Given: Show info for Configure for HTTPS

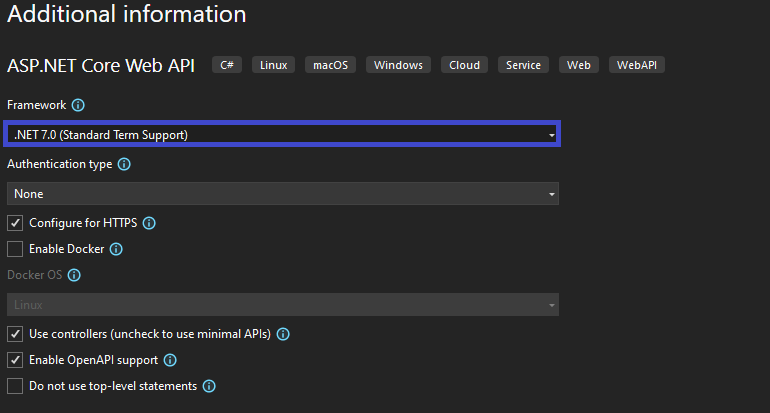Looking at the screenshot, I should (x=149, y=223).
